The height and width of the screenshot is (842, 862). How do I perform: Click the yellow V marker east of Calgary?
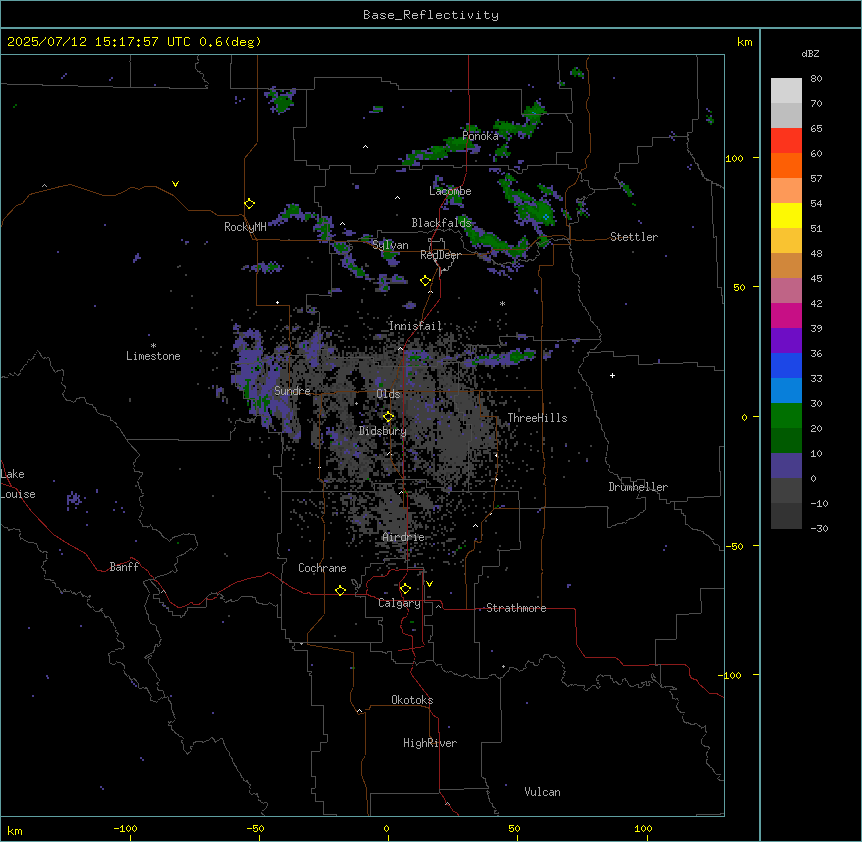tap(429, 584)
